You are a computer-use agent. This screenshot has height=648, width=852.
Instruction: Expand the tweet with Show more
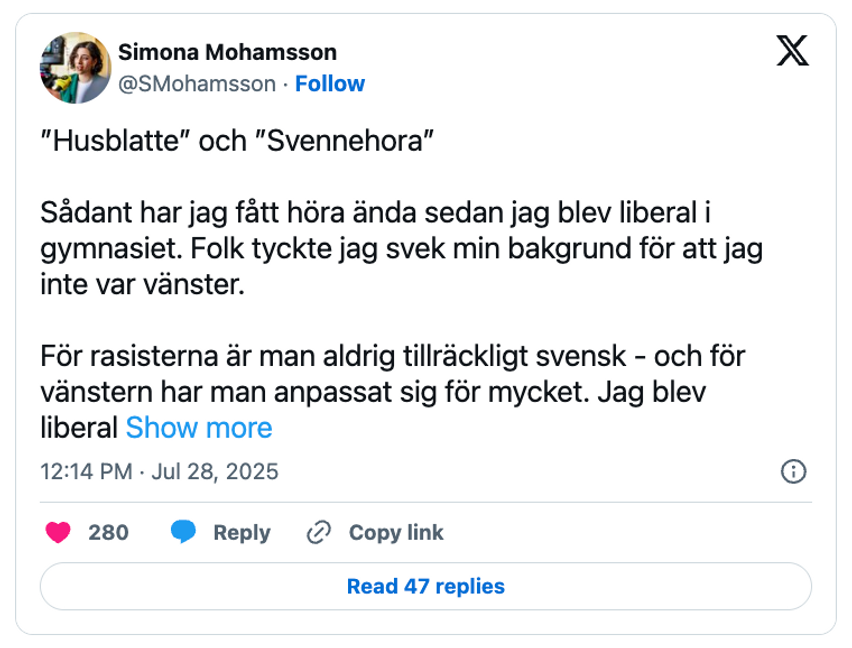[198, 428]
